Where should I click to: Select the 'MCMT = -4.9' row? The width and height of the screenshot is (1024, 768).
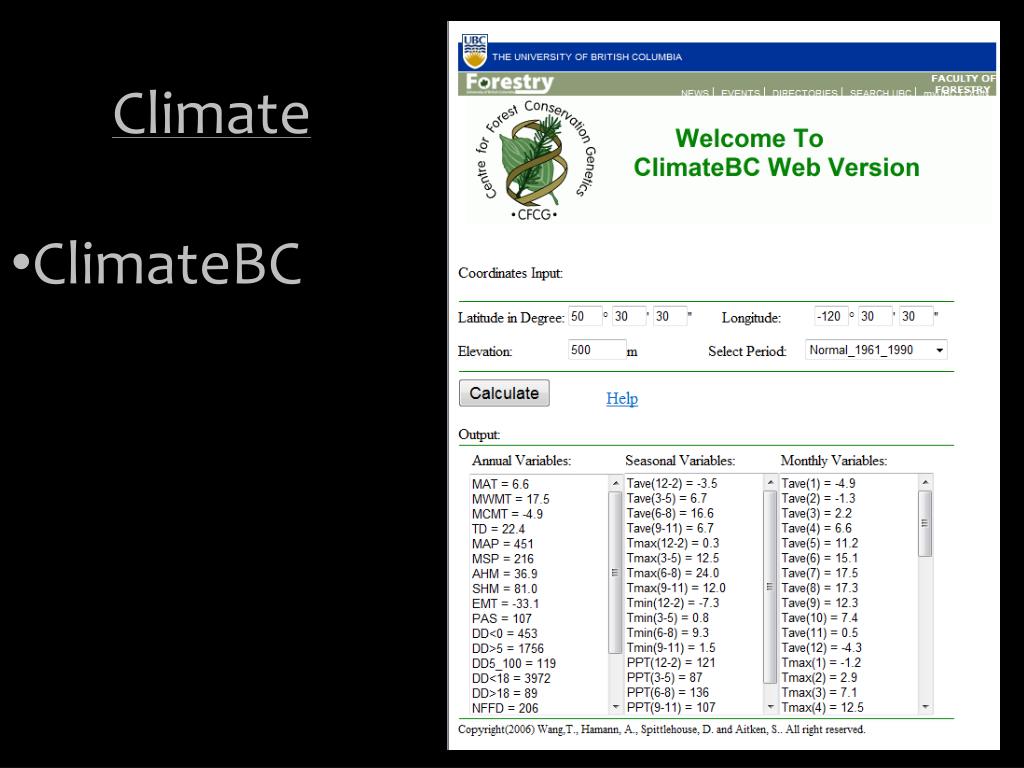pos(507,514)
